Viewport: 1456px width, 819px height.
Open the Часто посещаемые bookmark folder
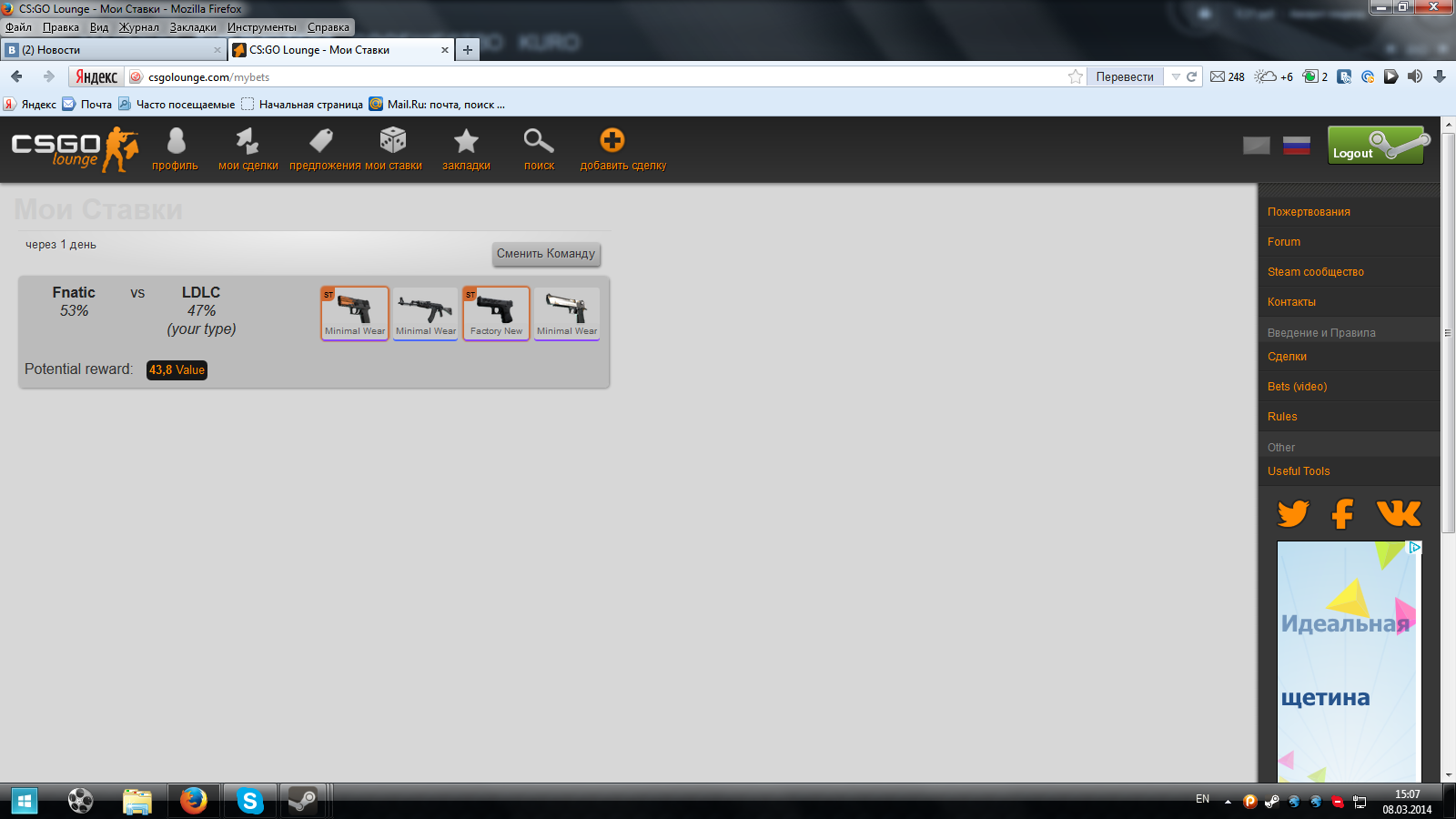pyautogui.click(x=177, y=105)
